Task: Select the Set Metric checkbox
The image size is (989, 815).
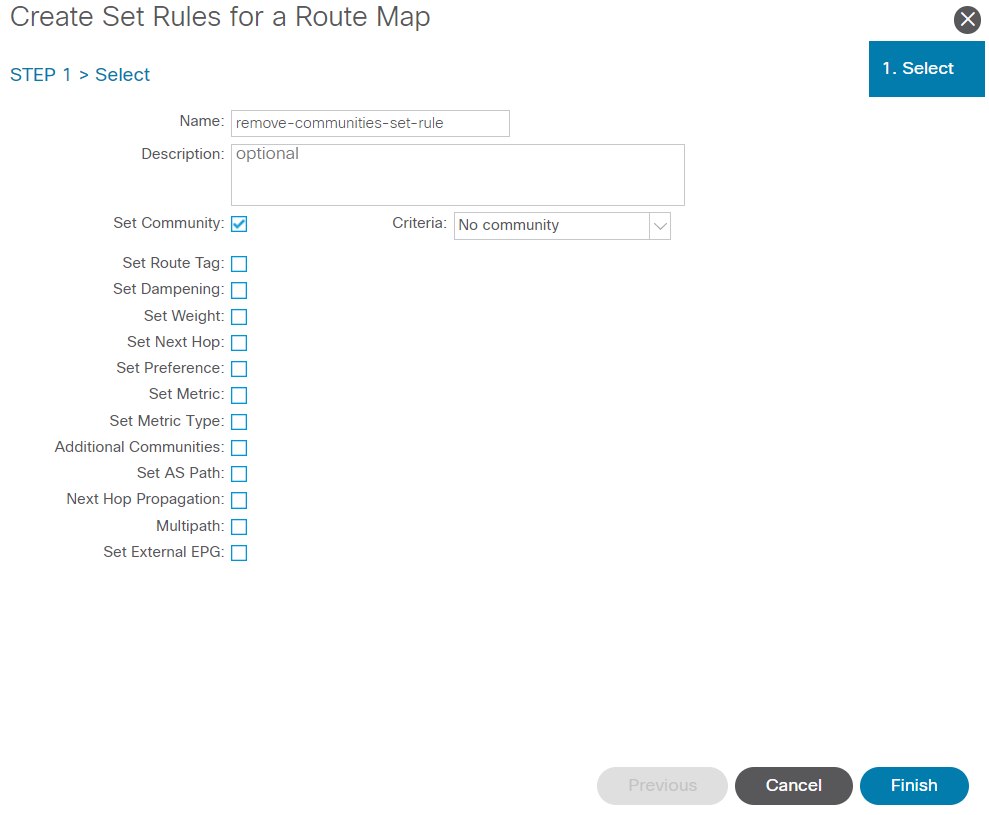Action: coord(239,395)
